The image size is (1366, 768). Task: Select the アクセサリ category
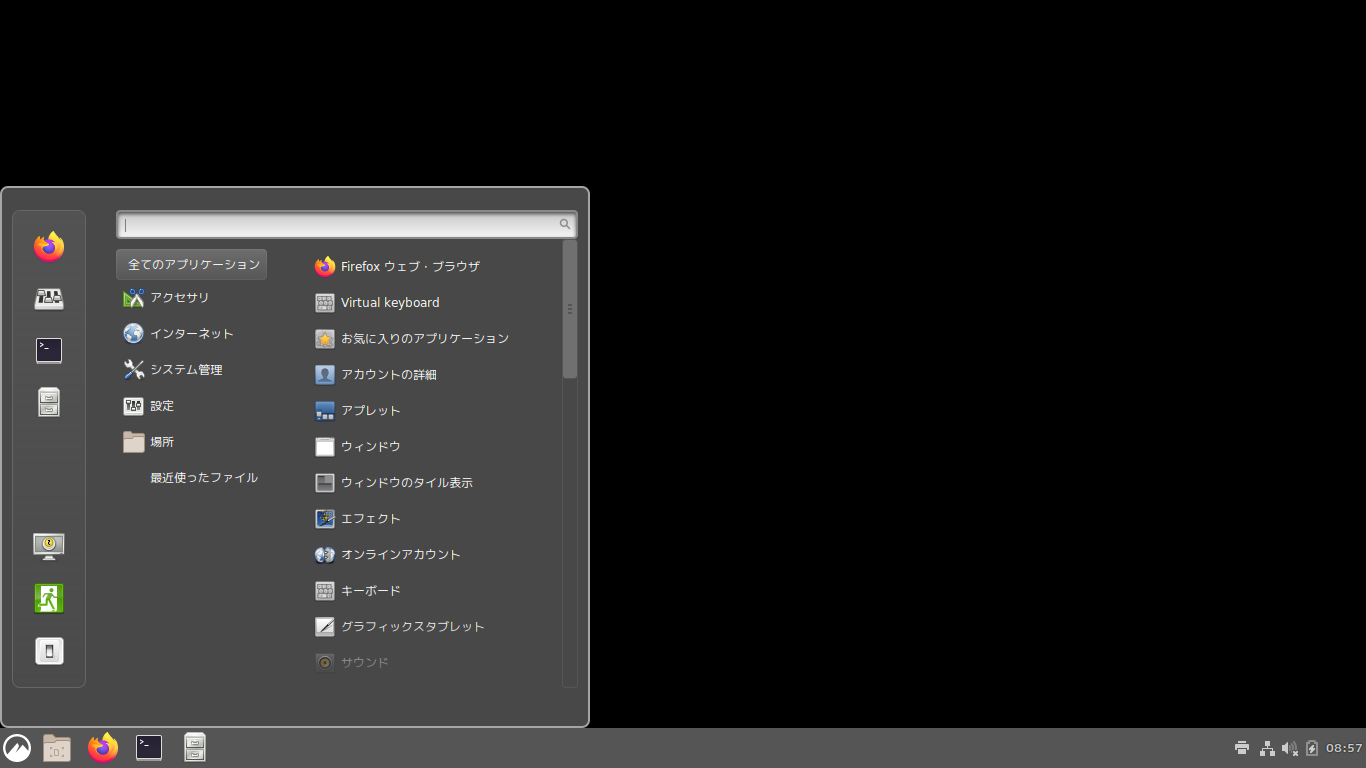(x=192, y=298)
